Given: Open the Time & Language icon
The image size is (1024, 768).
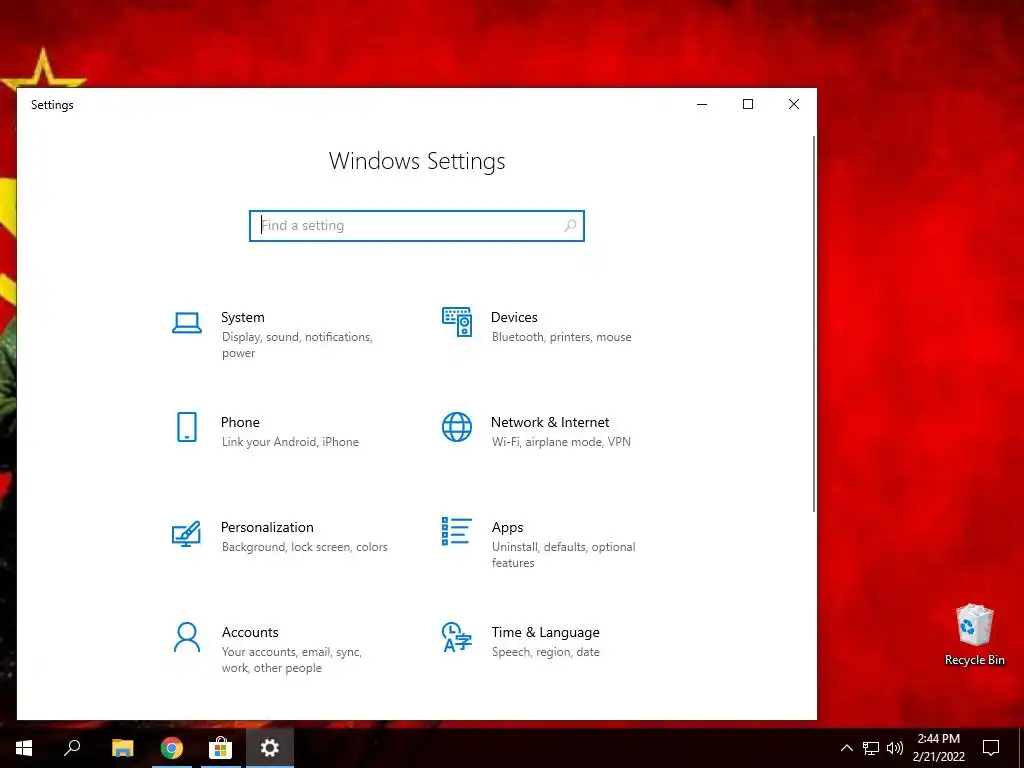Looking at the screenshot, I should tap(456, 637).
